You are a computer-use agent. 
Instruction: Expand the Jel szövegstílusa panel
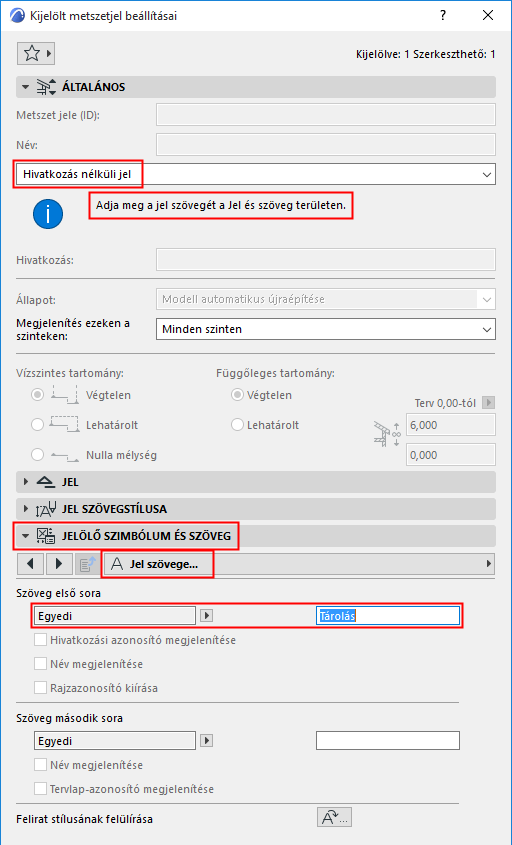click(x=25, y=509)
